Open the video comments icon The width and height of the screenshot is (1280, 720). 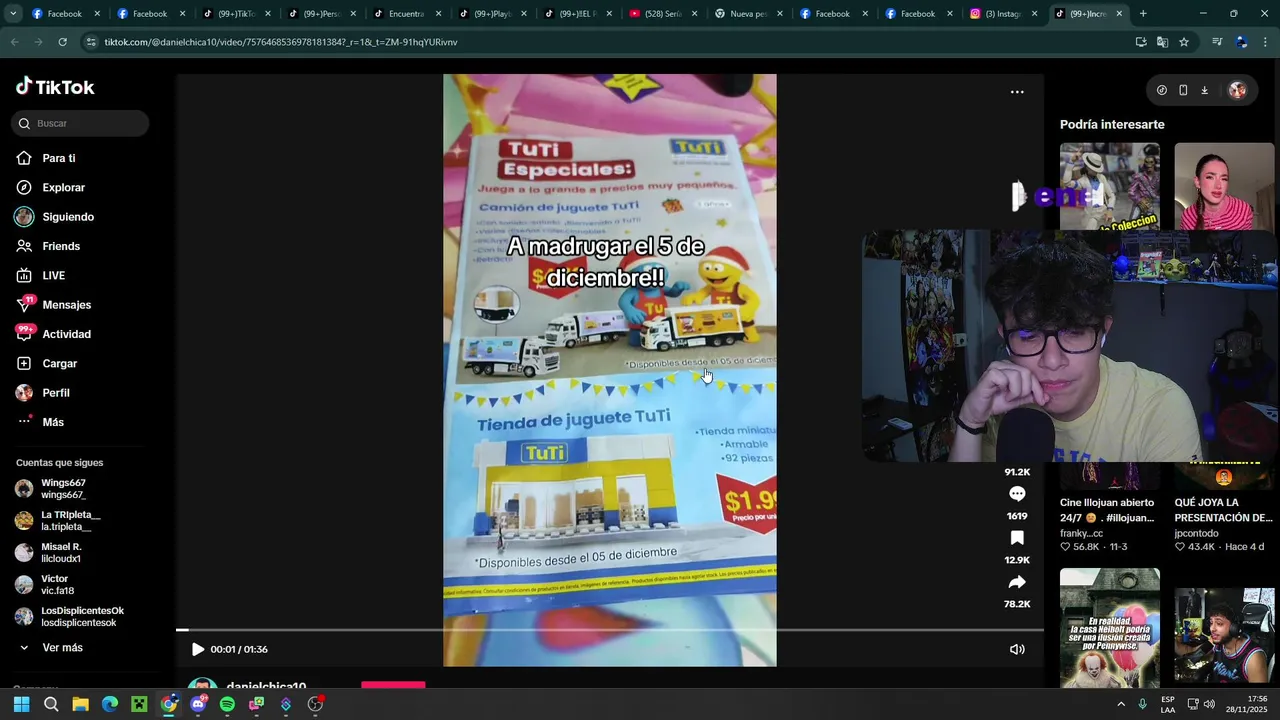point(1017,494)
